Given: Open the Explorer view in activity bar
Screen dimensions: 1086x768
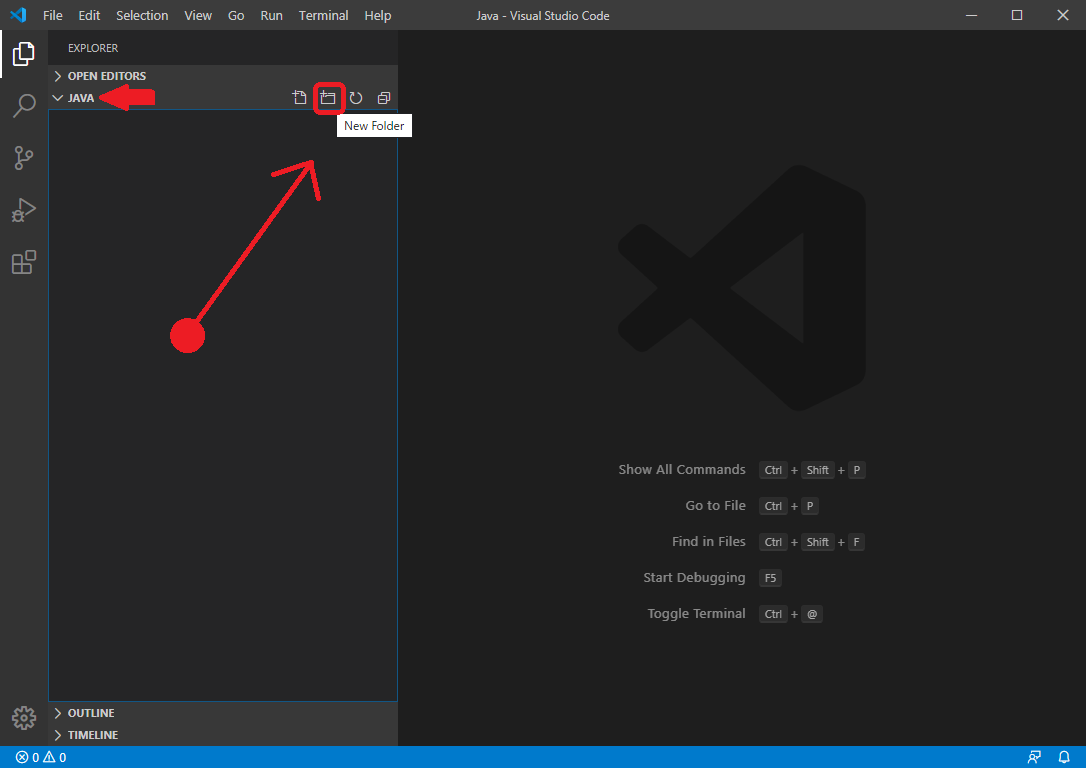Looking at the screenshot, I should coord(24,53).
